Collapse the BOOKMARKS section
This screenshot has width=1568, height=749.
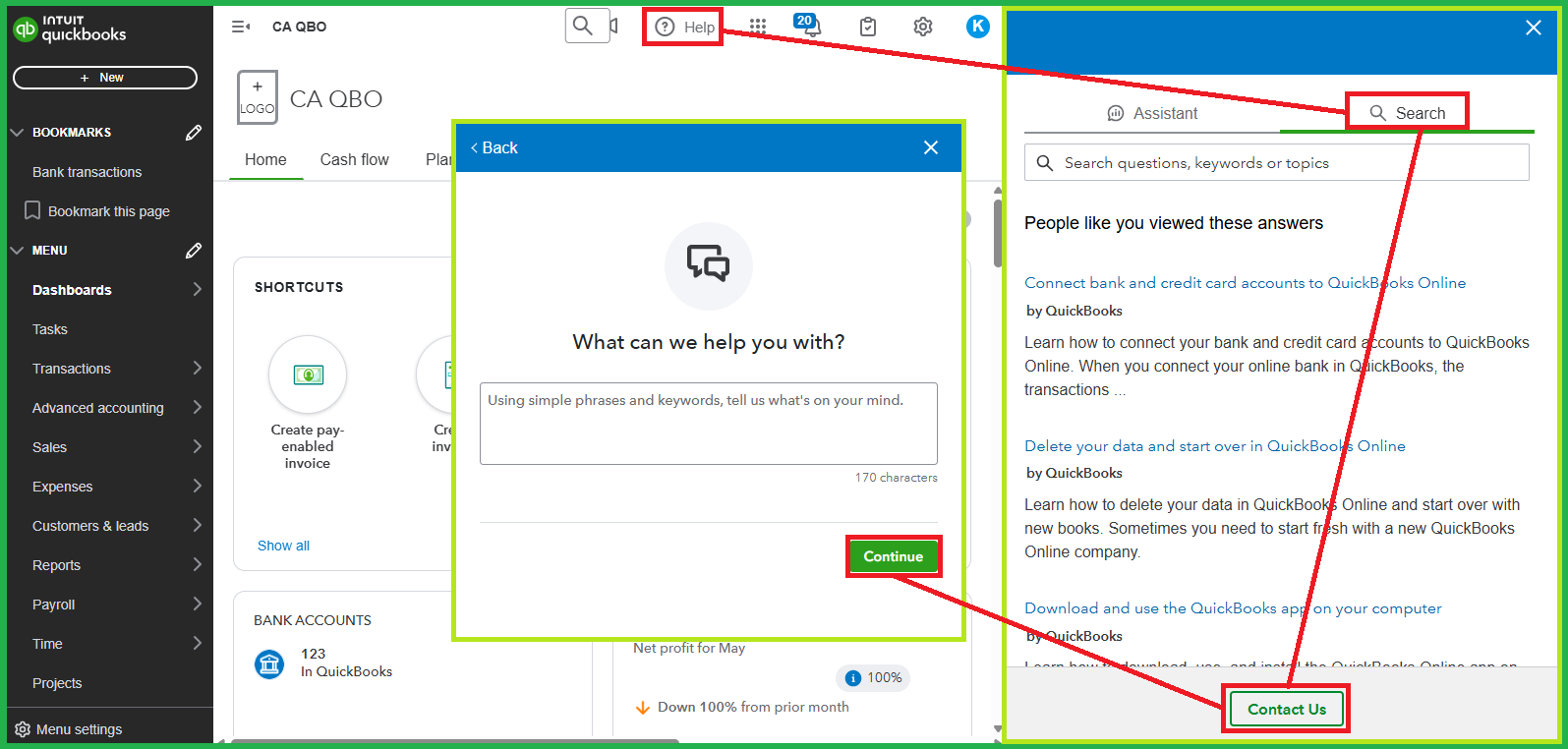pos(17,133)
